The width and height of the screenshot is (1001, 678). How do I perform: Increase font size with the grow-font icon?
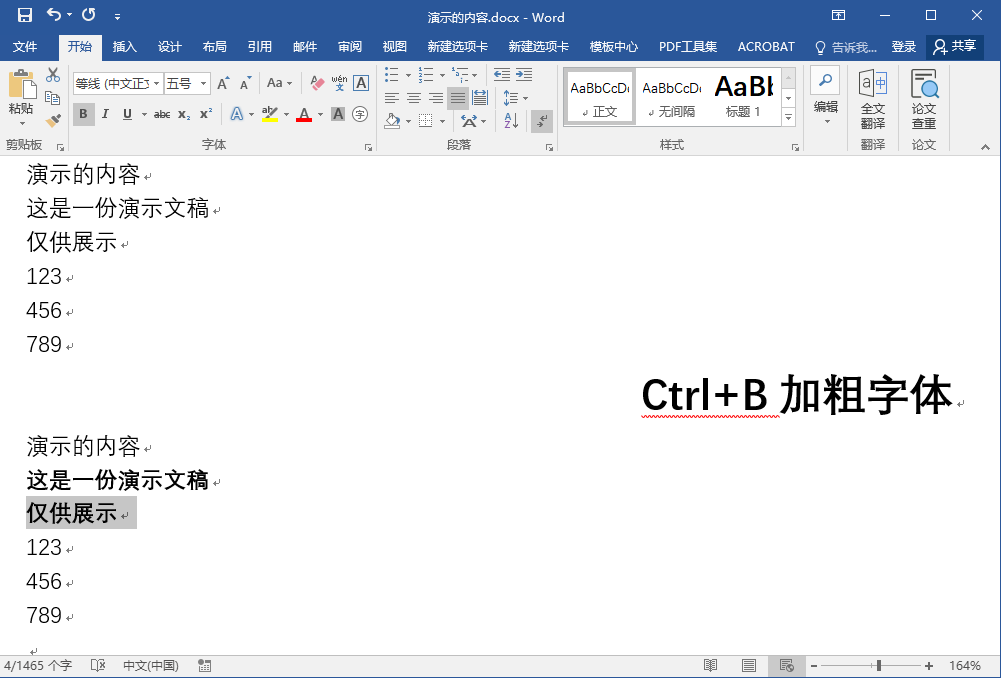[x=223, y=83]
